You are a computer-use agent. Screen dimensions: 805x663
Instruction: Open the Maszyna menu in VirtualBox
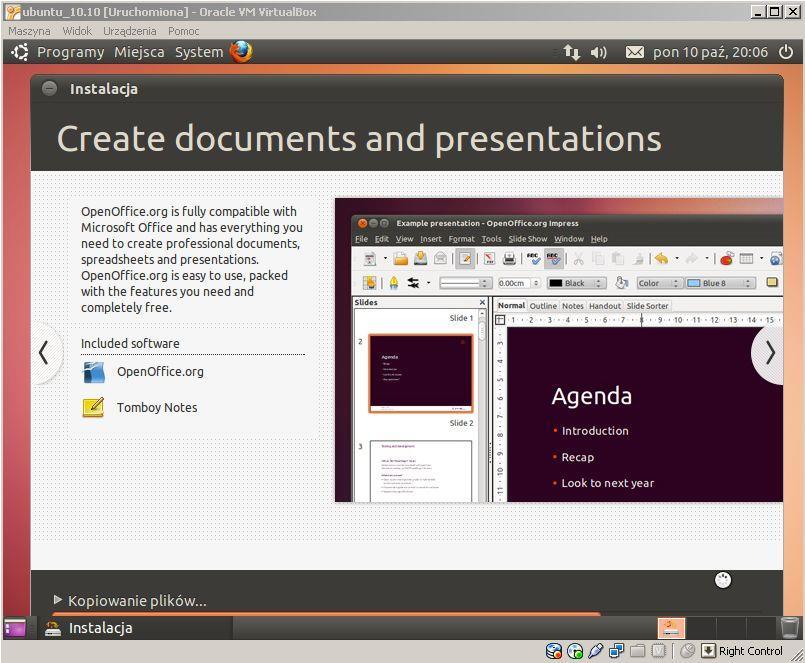tap(29, 31)
